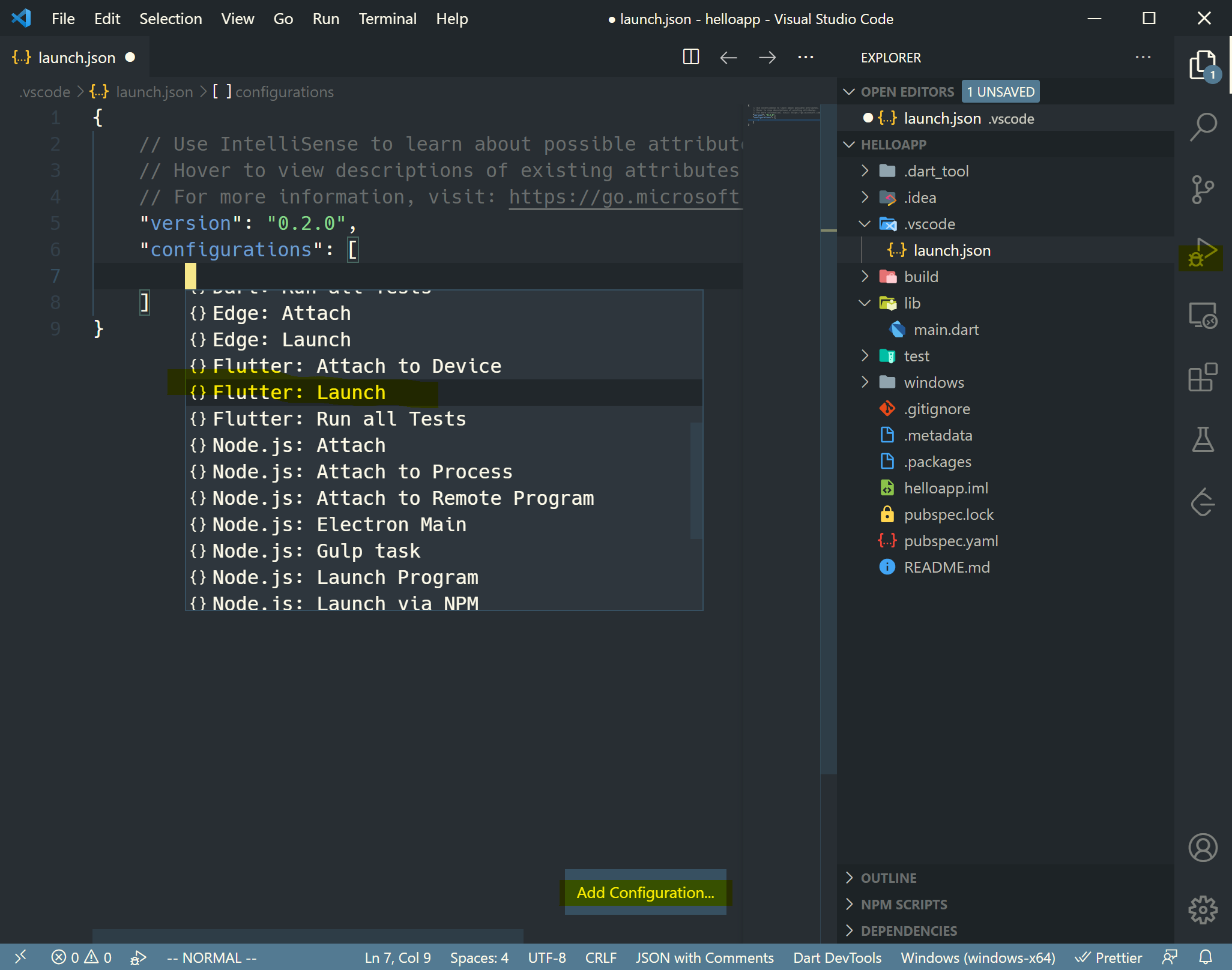Open the Search view in activity bar
The height and width of the screenshot is (970, 1232).
(1203, 127)
